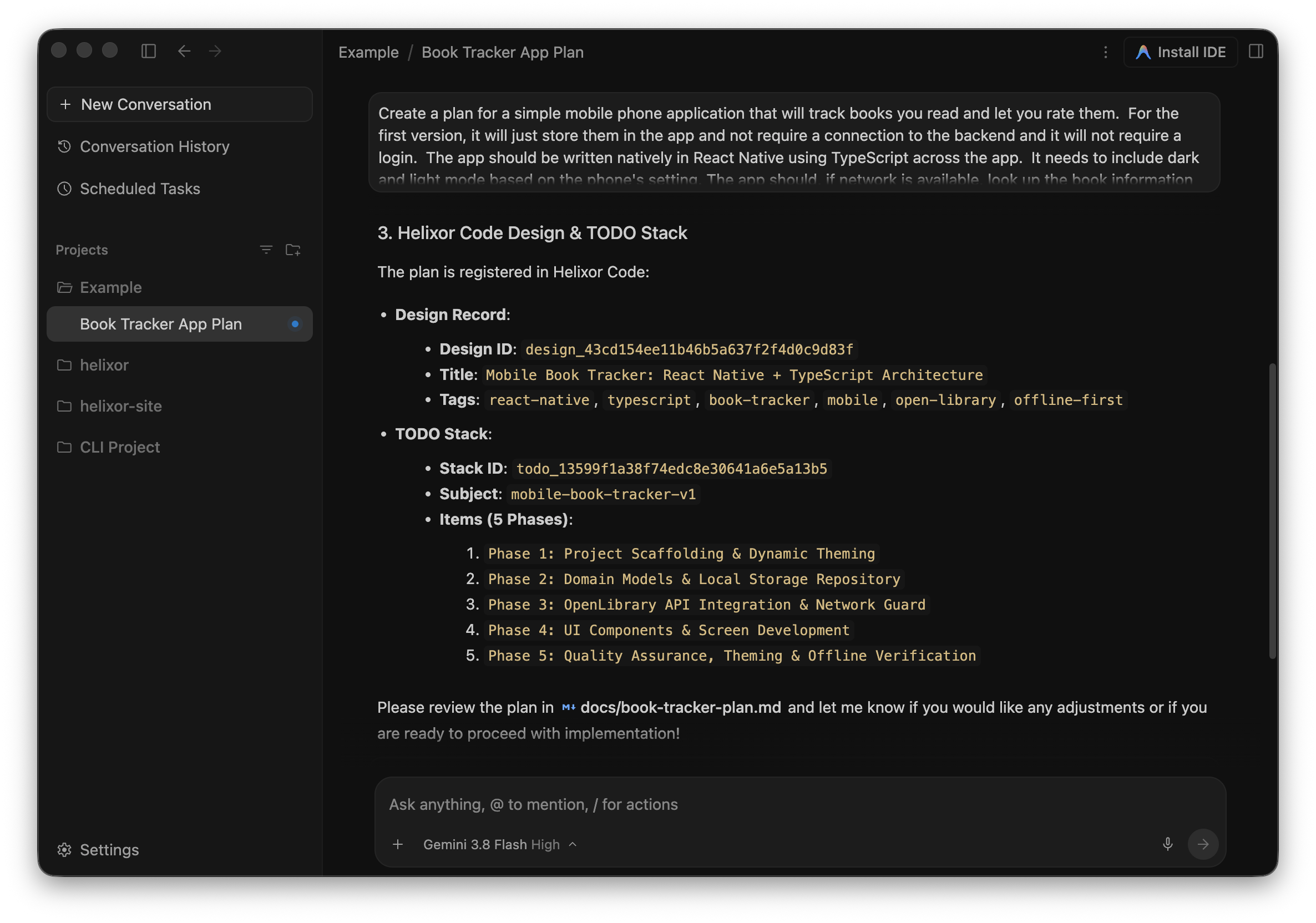Toggle the left sidebar panel icon
Image resolution: width=1316 pixels, height=923 pixels.
(x=149, y=52)
